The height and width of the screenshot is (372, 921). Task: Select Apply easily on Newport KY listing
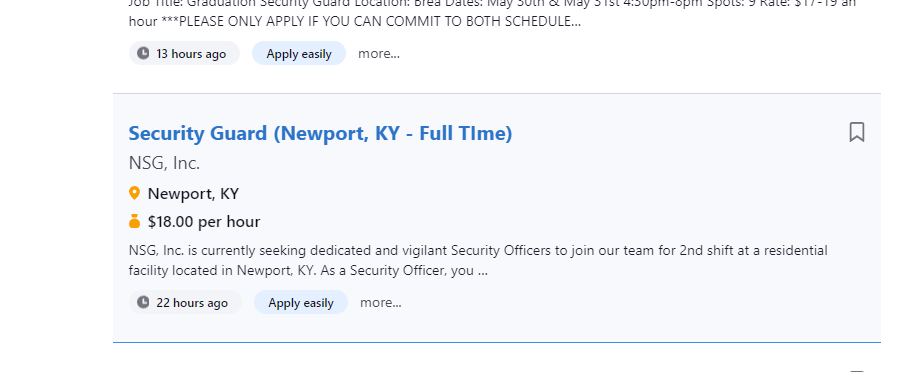[x=301, y=303]
